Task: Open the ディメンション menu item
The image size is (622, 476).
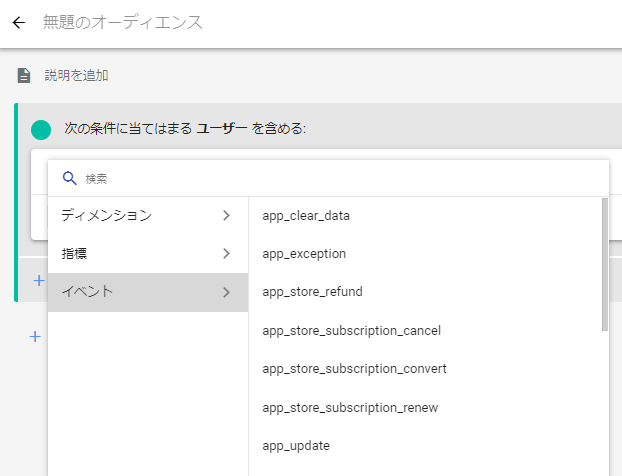Action: pyautogui.click(x=148, y=215)
